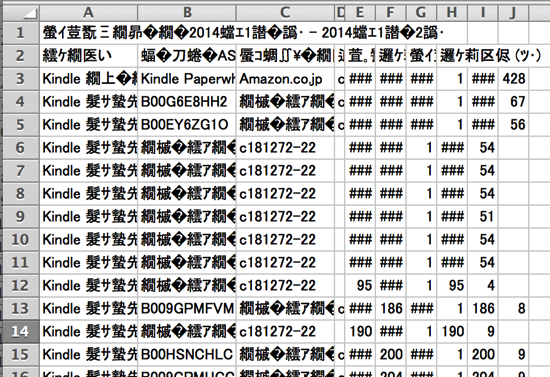Select column B header

click(187, 13)
